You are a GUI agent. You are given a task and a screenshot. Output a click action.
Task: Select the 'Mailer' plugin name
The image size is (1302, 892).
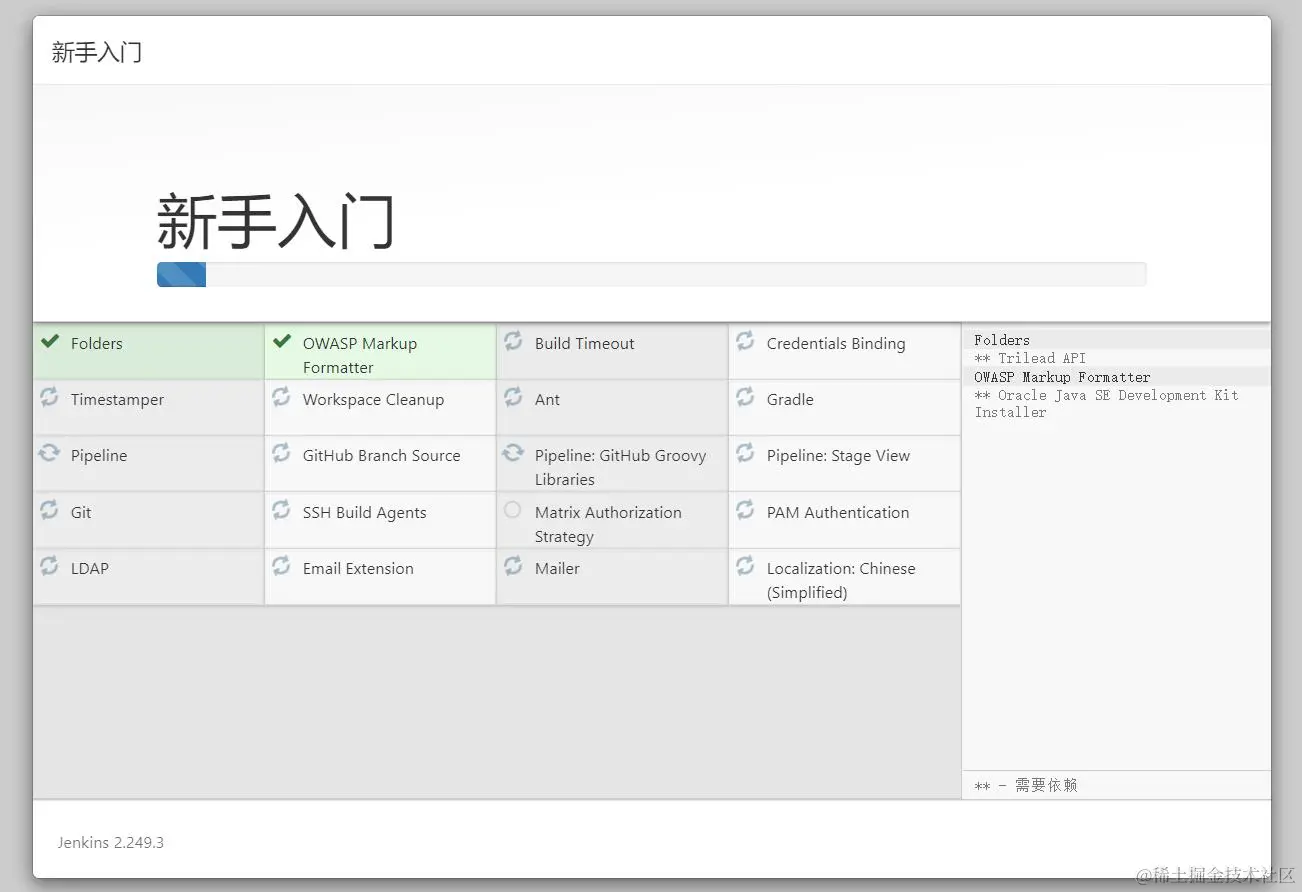(x=557, y=568)
